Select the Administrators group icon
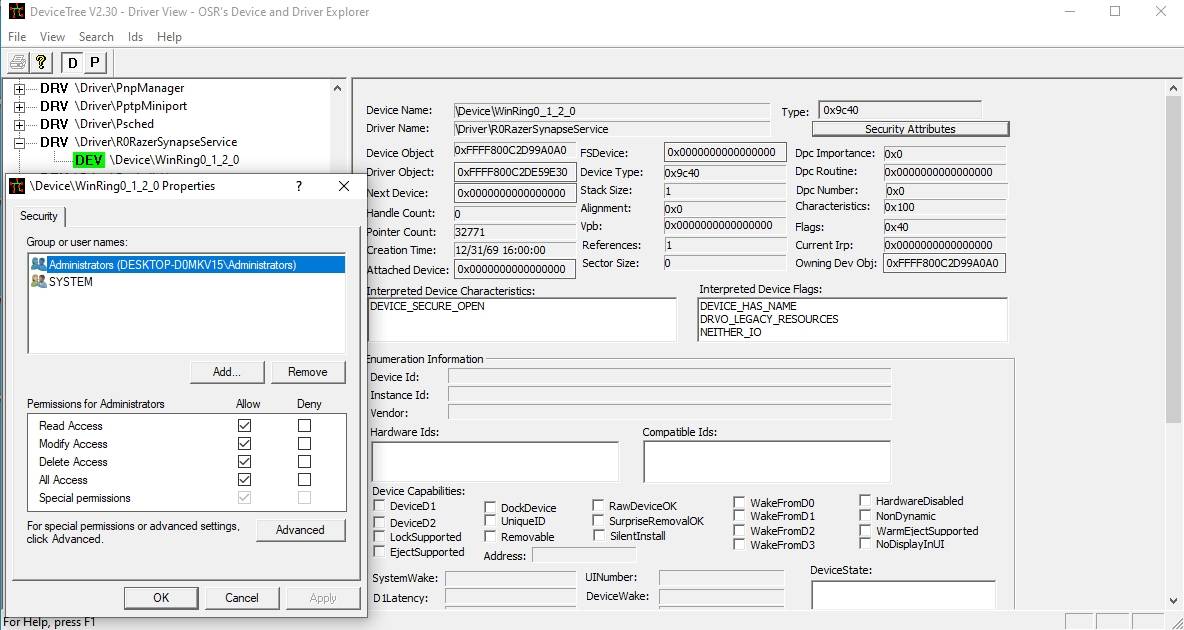The image size is (1184, 630). [39, 265]
